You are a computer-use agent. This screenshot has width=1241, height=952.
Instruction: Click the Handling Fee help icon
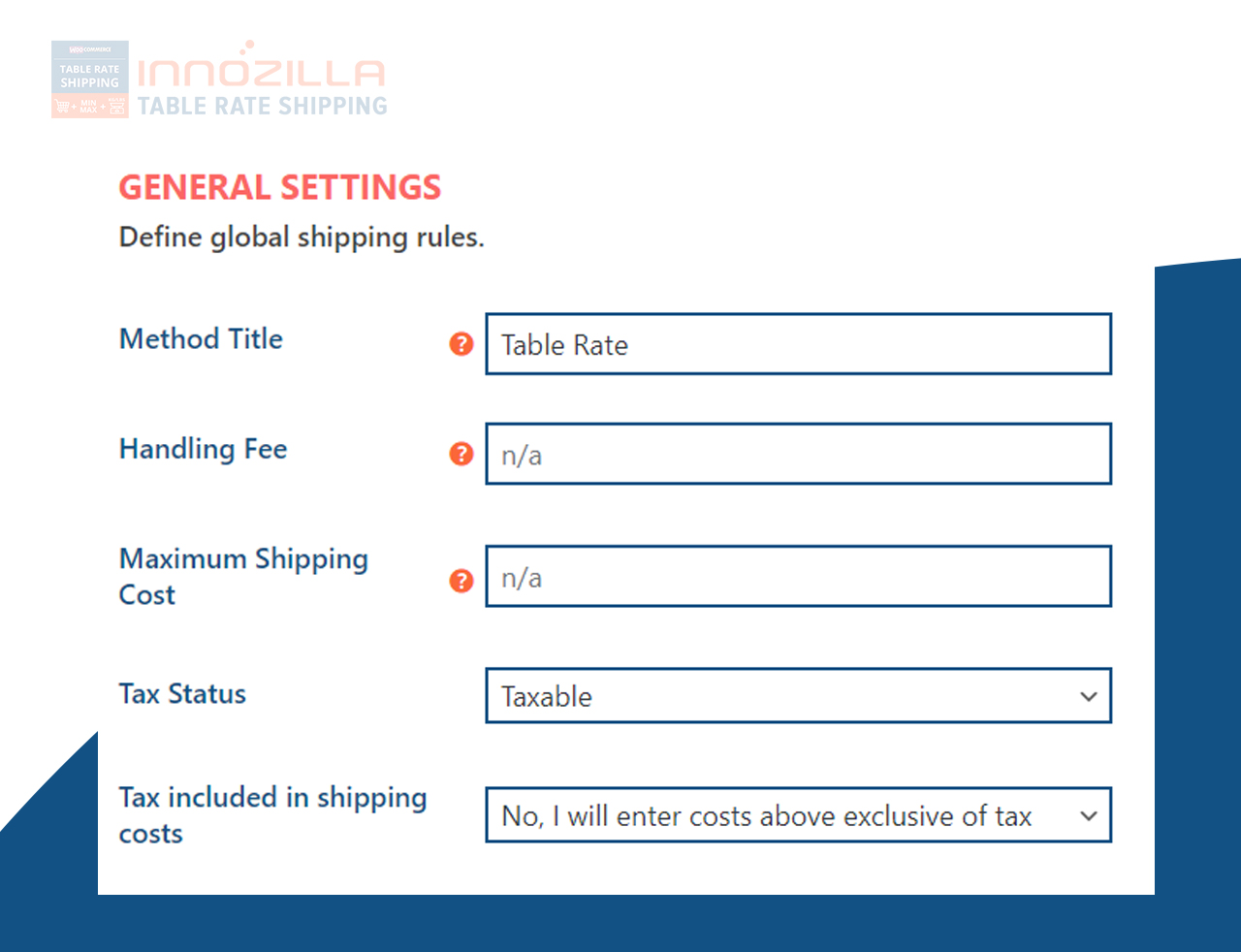pyautogui.click(x=461, y=454)
